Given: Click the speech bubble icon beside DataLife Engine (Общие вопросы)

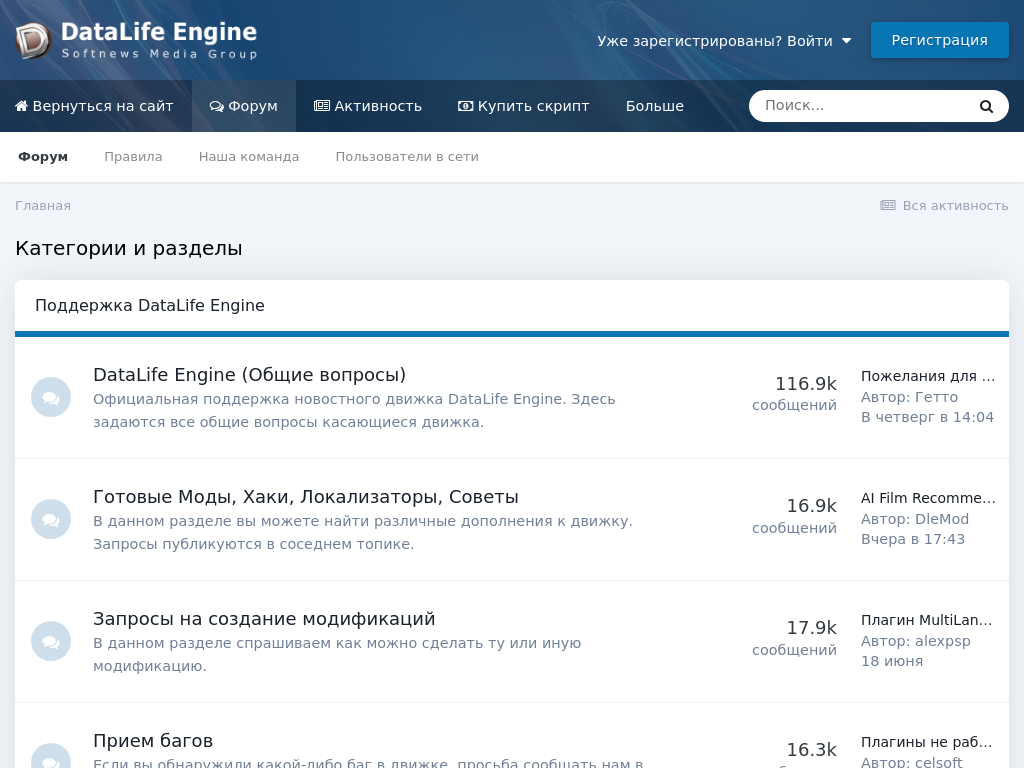Looking at the screenshot, I should [51, 397].
